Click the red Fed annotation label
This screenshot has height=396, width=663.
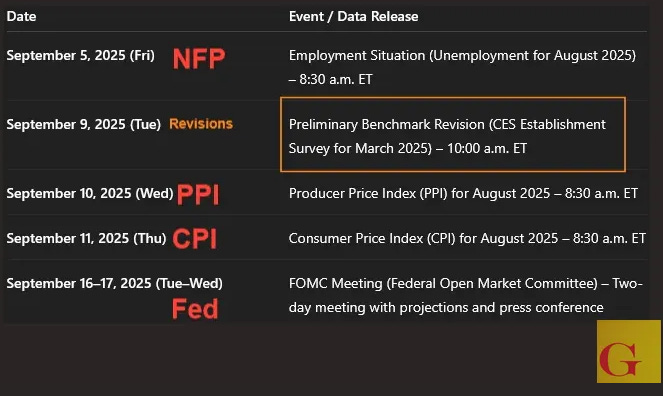(195, 309)
